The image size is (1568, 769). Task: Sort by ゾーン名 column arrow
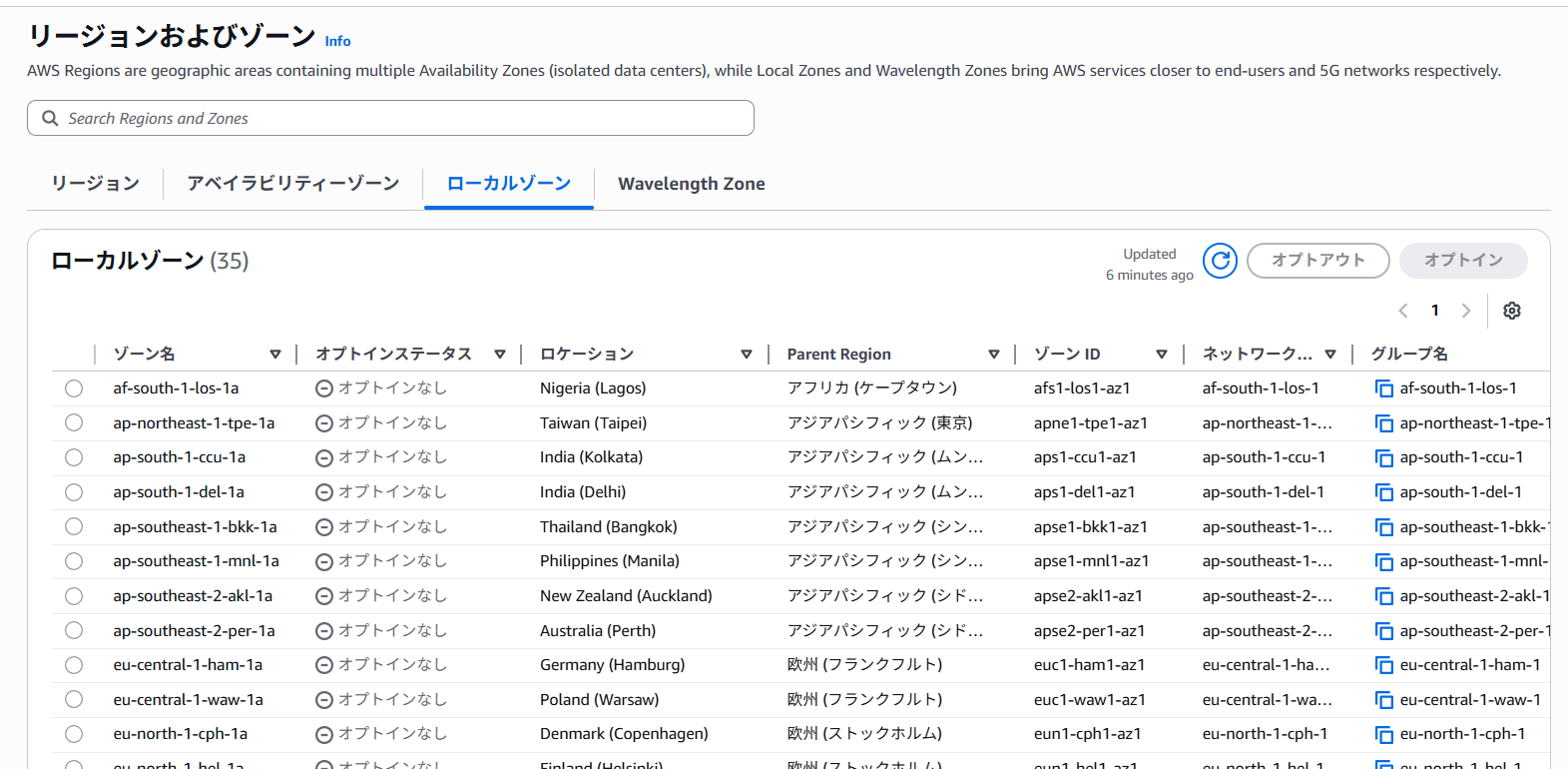pos(275,355)
